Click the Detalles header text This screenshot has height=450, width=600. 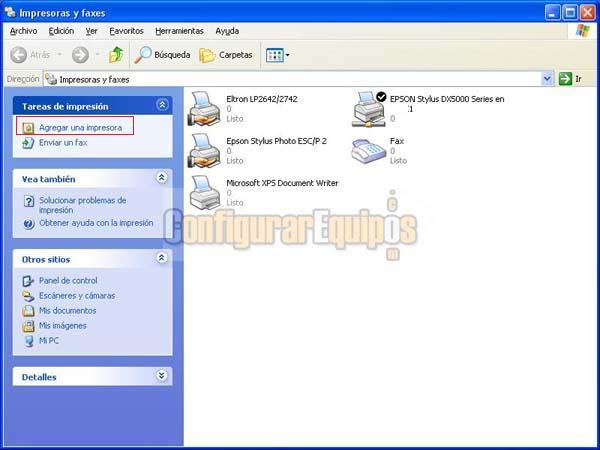tap(39, 377)
